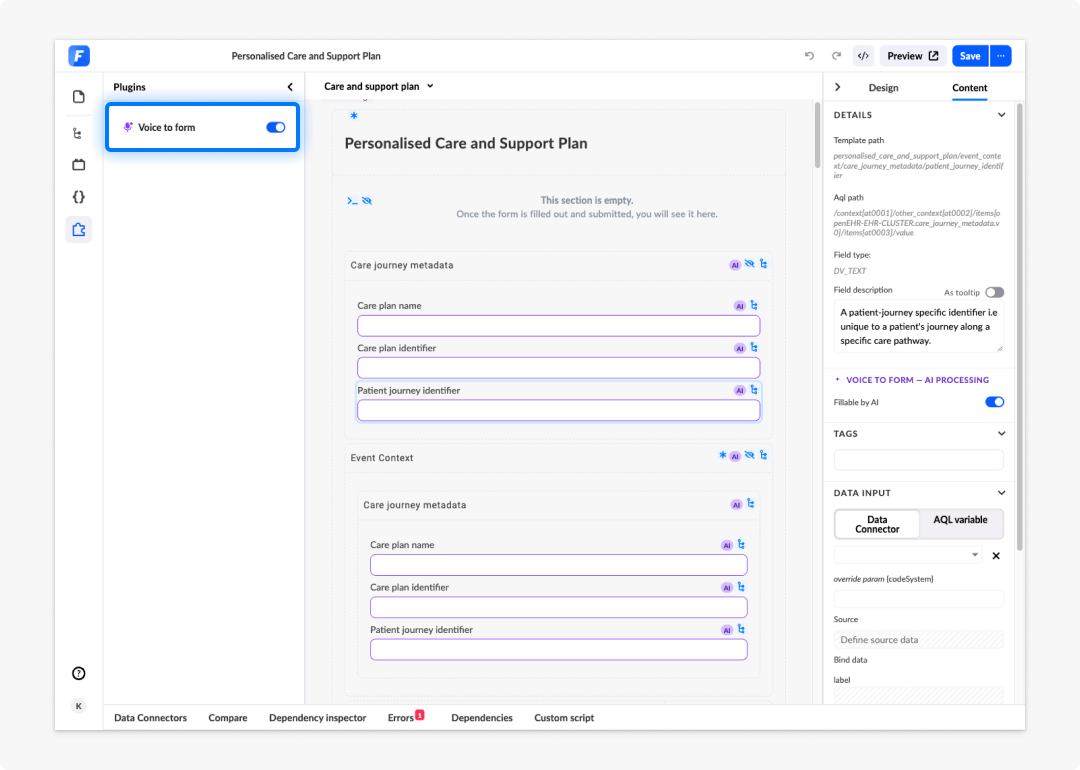The image size is (1080, 770).
Task: Switch to the Design tab
Action: tap(883, 87)
